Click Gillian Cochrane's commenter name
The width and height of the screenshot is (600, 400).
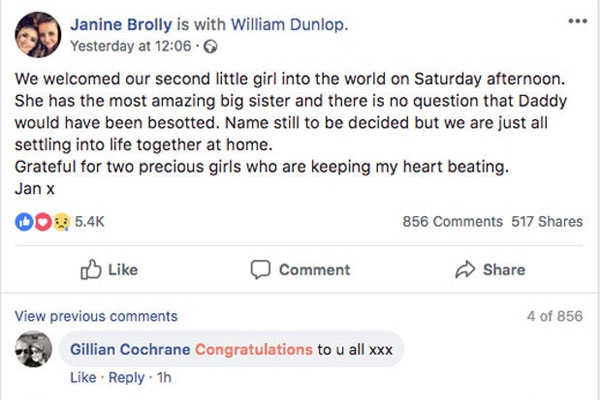tap(129, 349)
